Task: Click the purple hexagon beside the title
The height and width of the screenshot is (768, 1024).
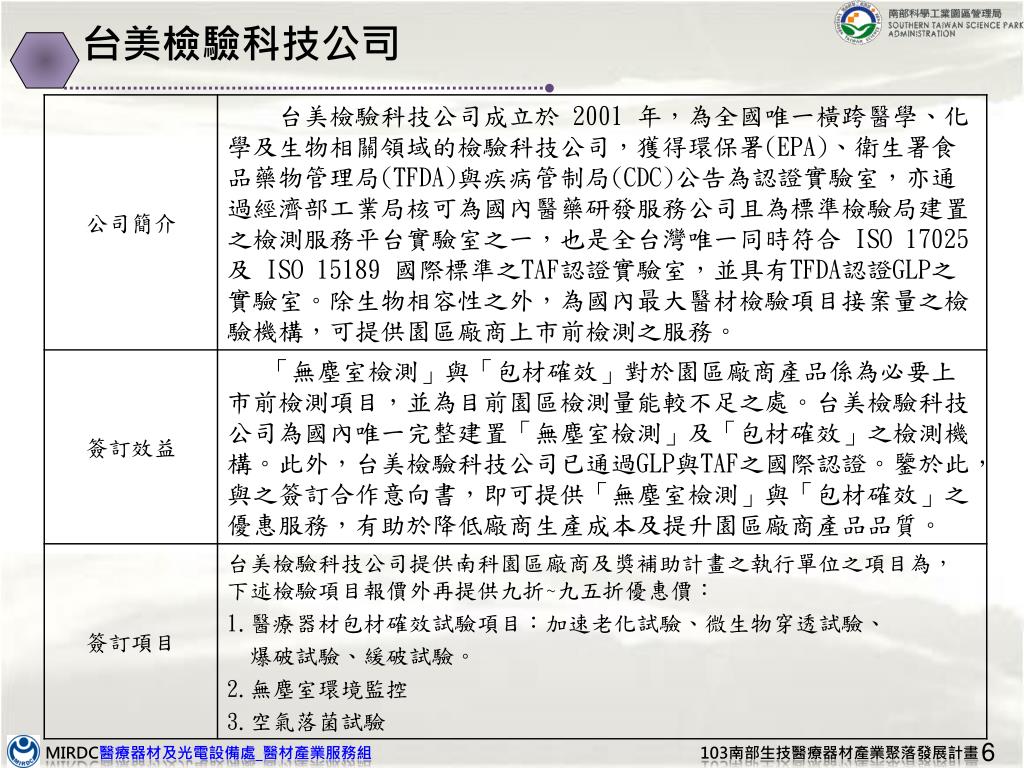Action: [44, 60]
